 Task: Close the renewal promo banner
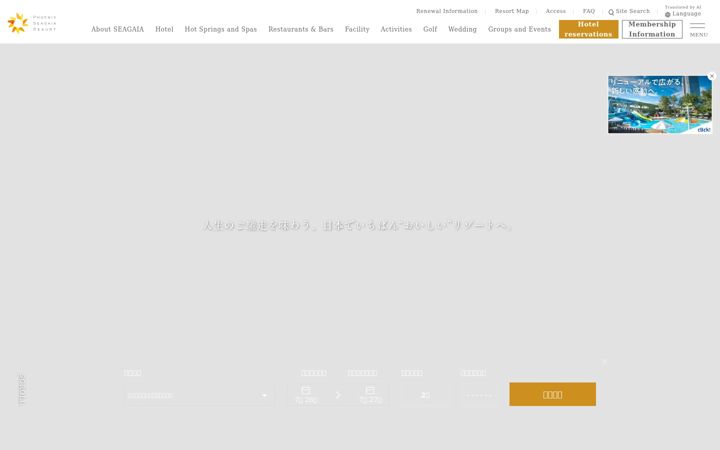pyautogui.click(x=711, y=76)
